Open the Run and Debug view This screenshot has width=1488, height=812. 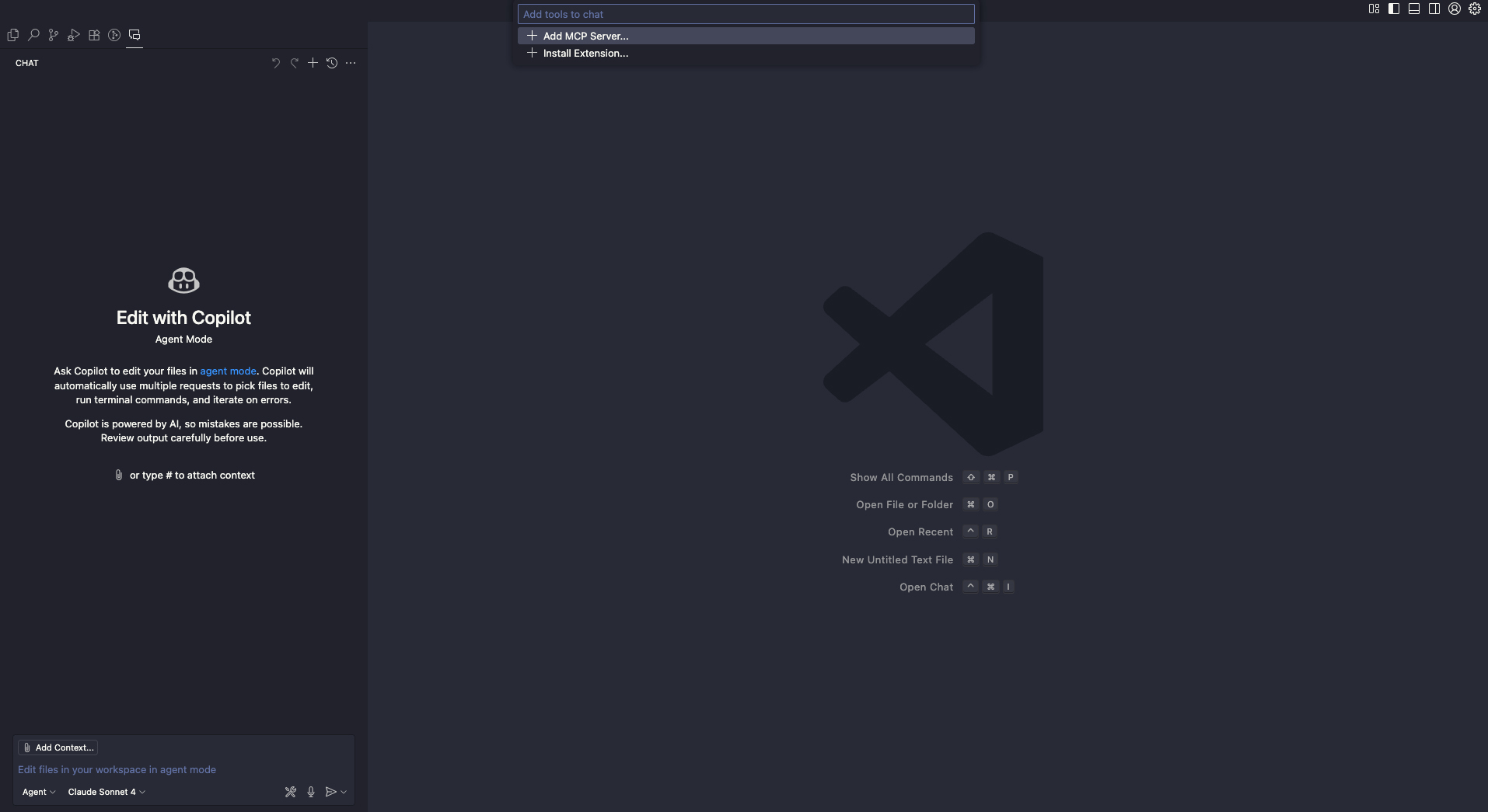(74, 35)
